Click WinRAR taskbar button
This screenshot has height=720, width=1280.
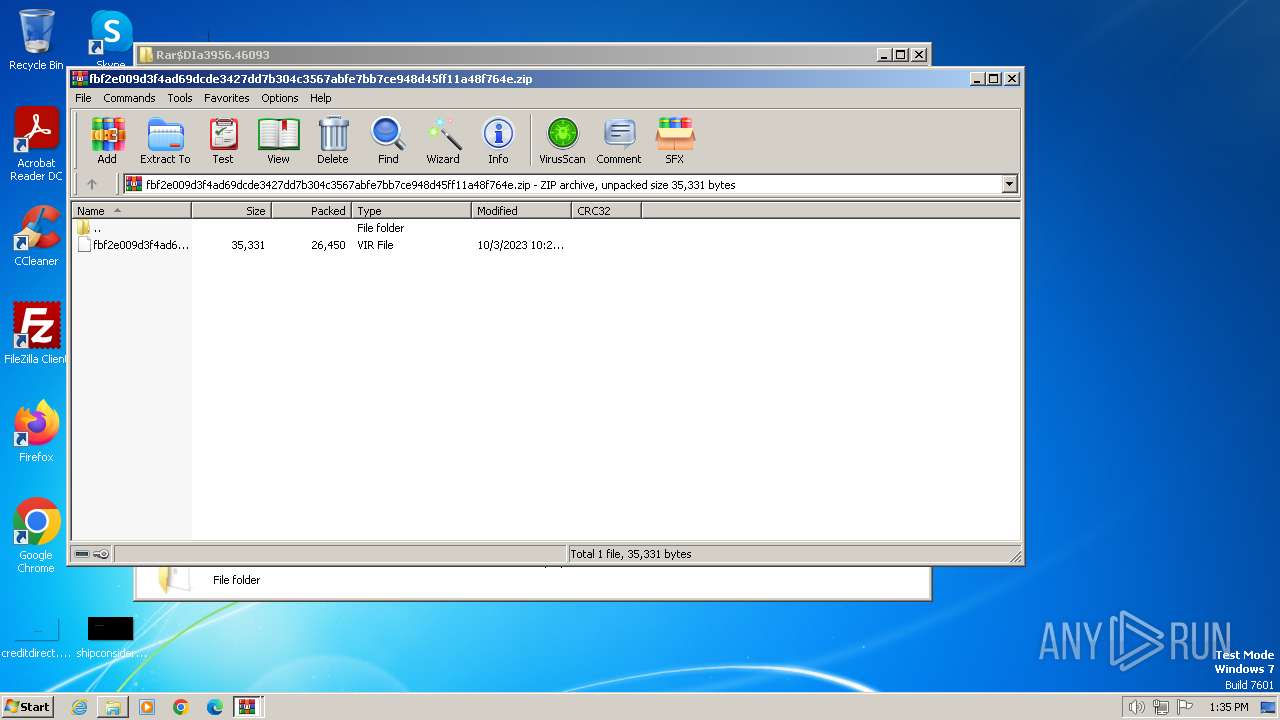click(x=248, y=707)
